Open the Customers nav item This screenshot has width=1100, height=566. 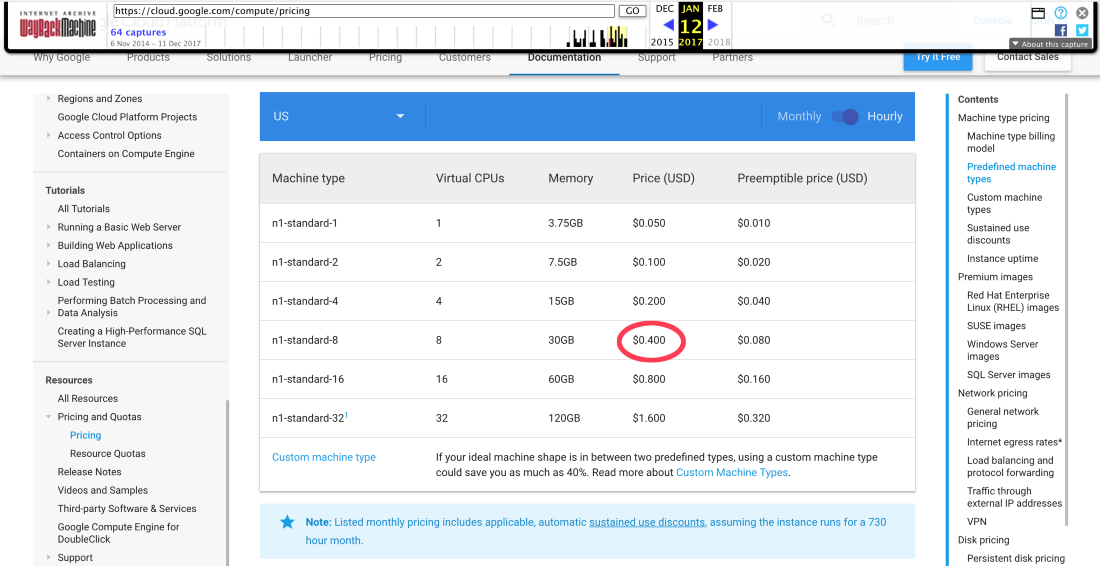(x=464, y=58)
